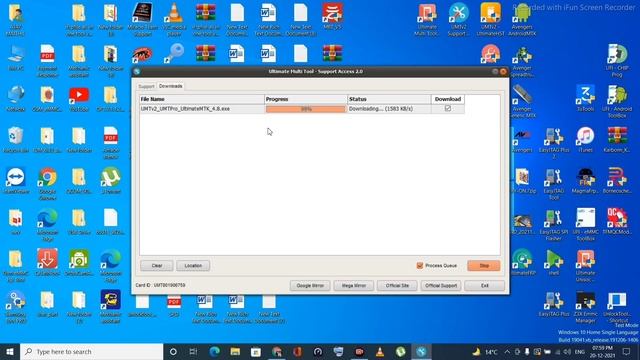This screenshot has height=360, width=640.
Task: Click the Exit button
Action: tap(484, 286)
